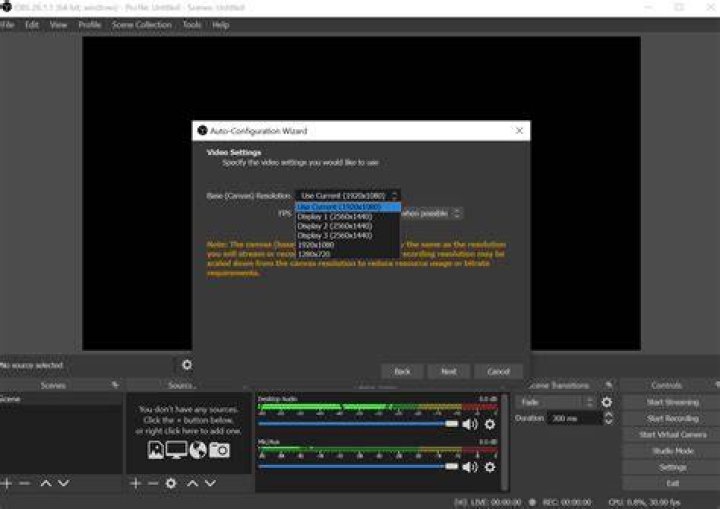Open the Profile menu
This screenshot has width=720, height=509.
pyautogui.click(x=90, y=25)
